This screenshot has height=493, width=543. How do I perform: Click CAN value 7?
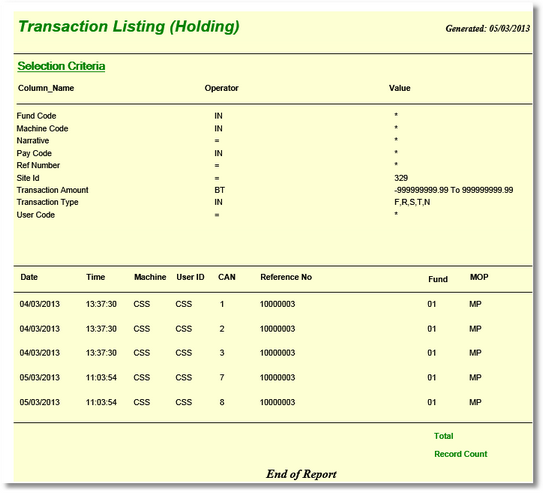222,377
